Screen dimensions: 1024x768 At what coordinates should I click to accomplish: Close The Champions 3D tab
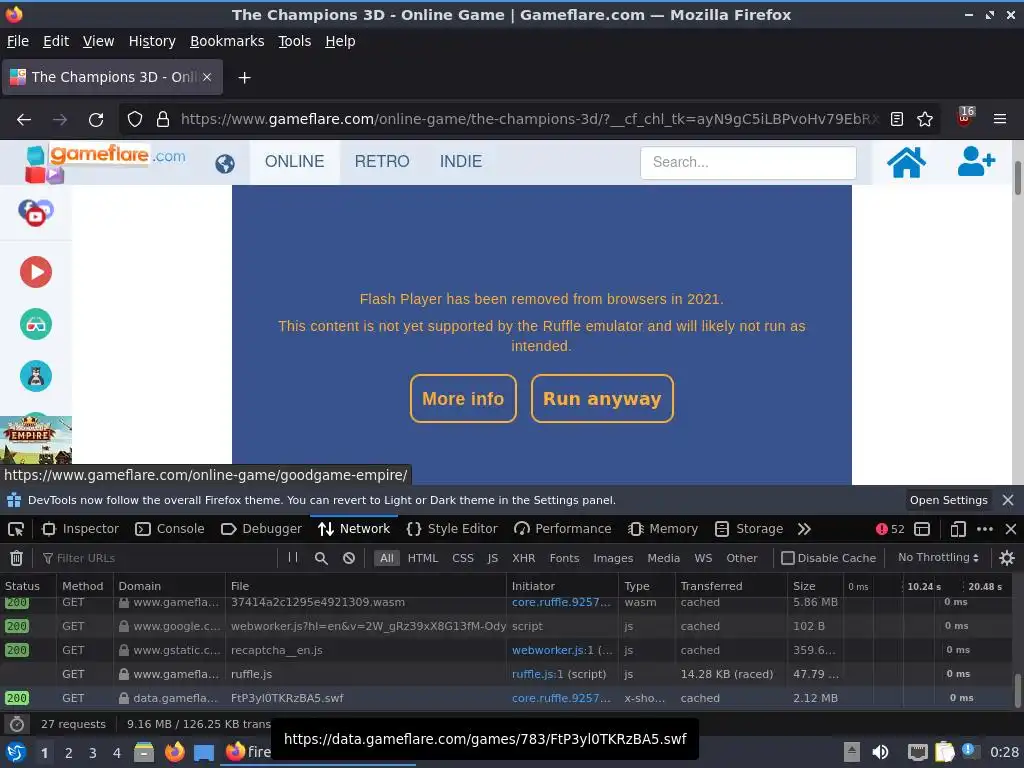pos(206,77)
